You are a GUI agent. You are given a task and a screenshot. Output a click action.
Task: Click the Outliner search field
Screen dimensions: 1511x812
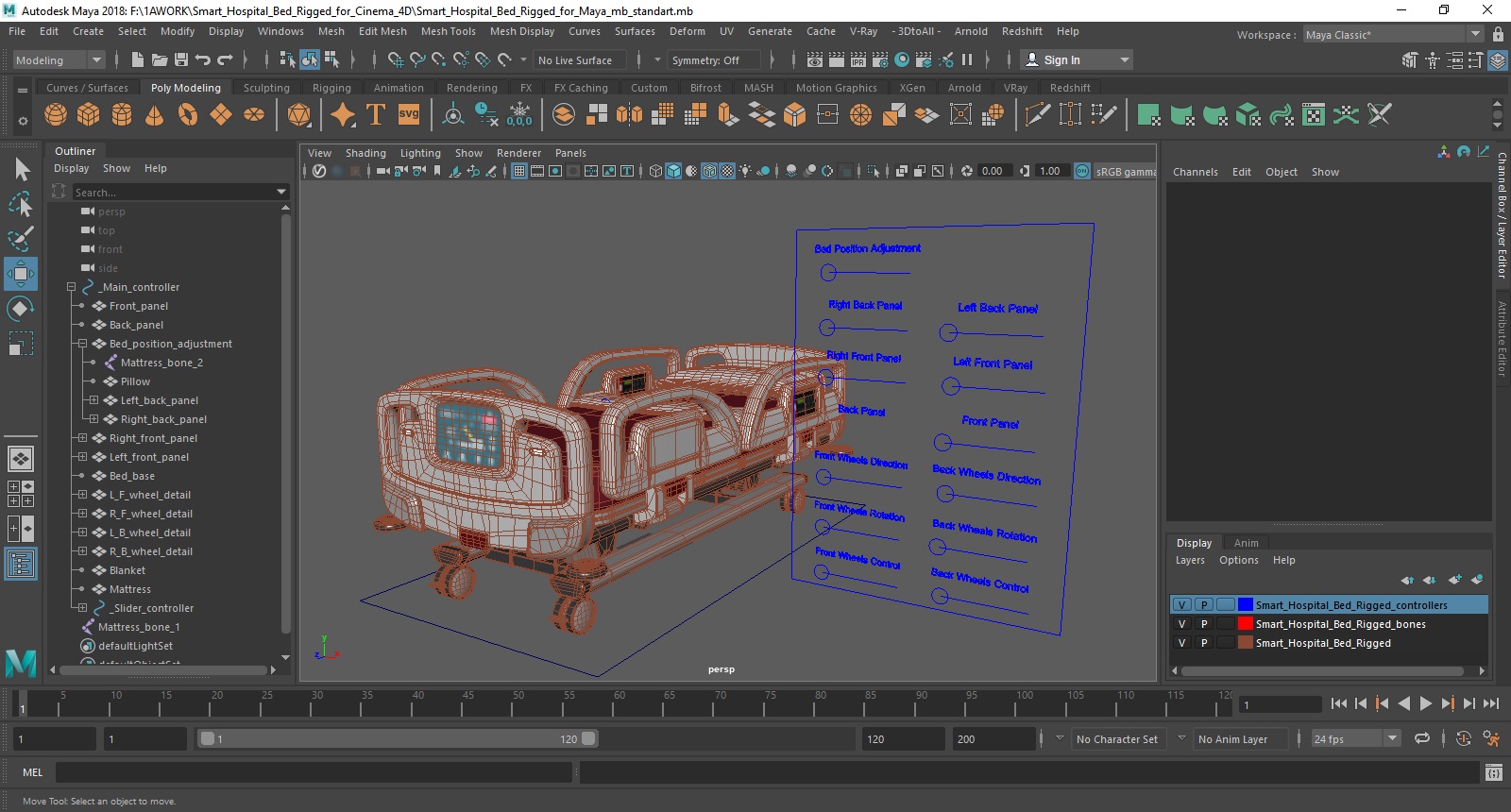point(180,192)
